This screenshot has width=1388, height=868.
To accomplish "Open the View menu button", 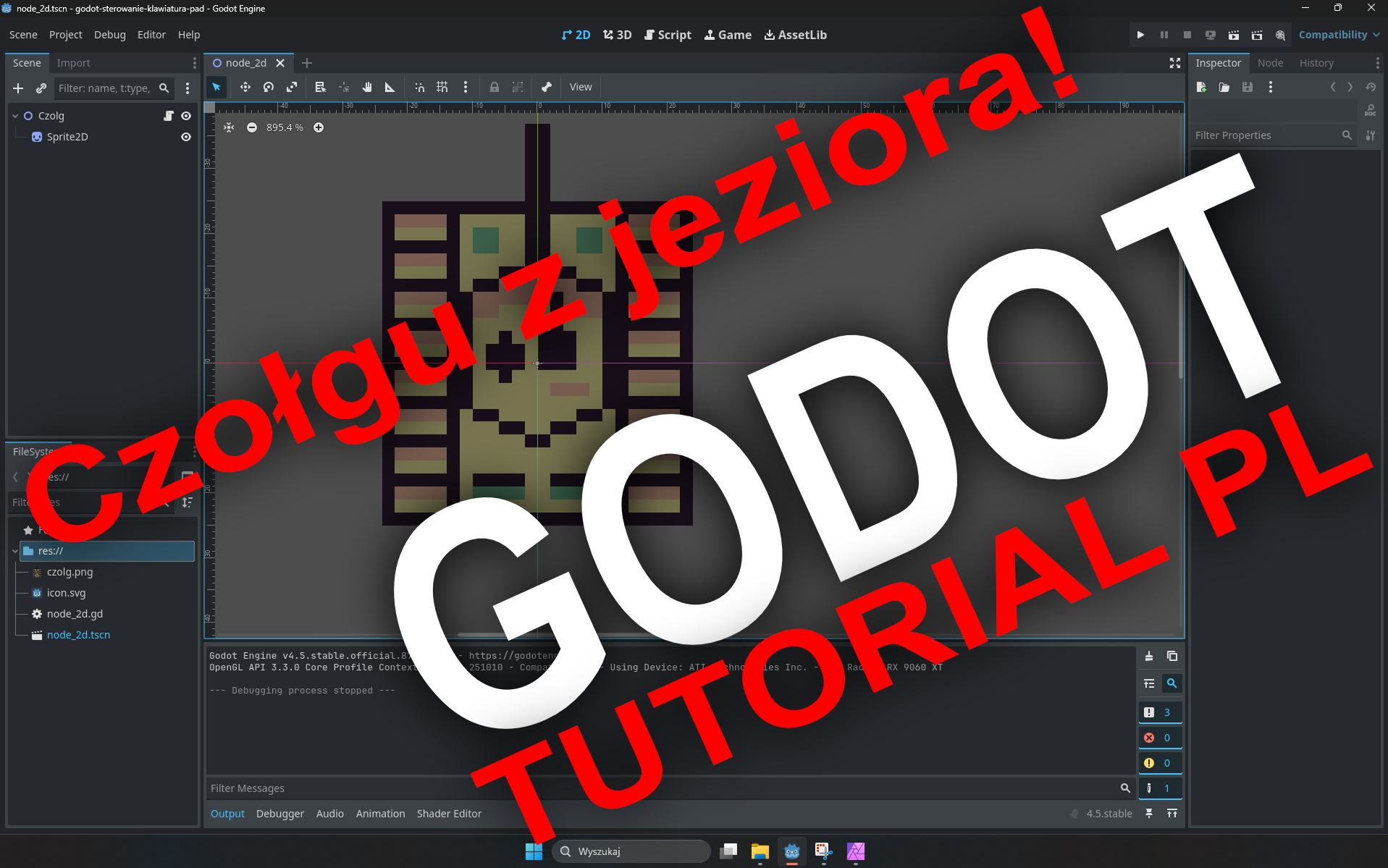I will (x=580, y=87).
